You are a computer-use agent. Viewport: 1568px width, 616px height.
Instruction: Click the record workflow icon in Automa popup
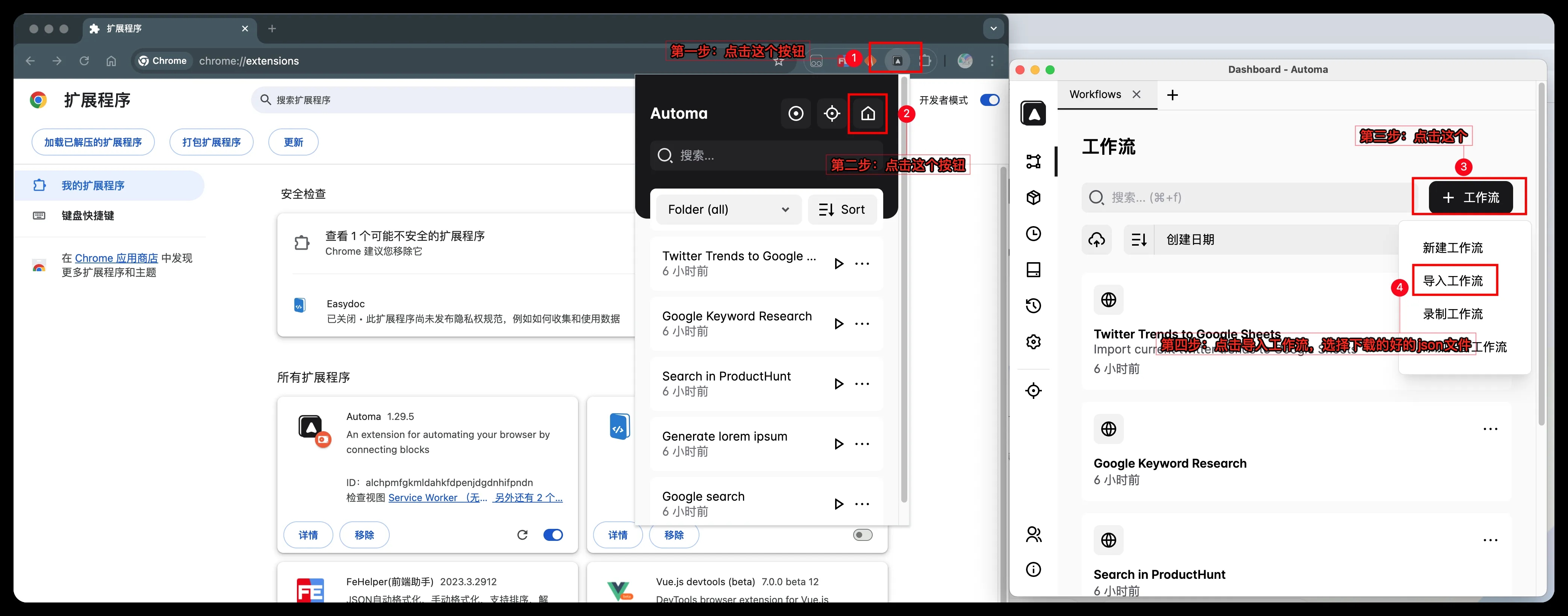pos(796,114)
